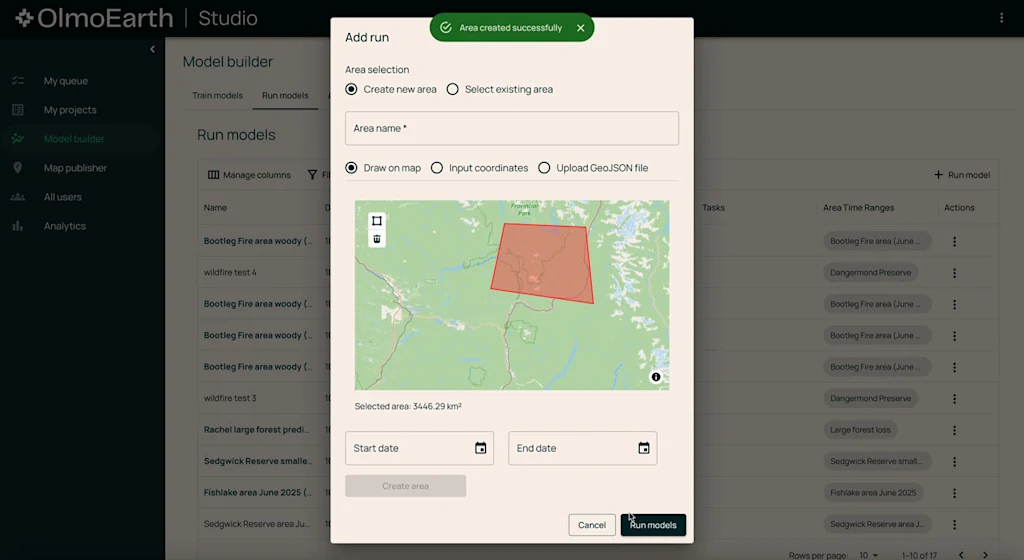Open actions menu for wildfire test 4 row
Viewport: 1024px width, 560px height.
(954, 273)
